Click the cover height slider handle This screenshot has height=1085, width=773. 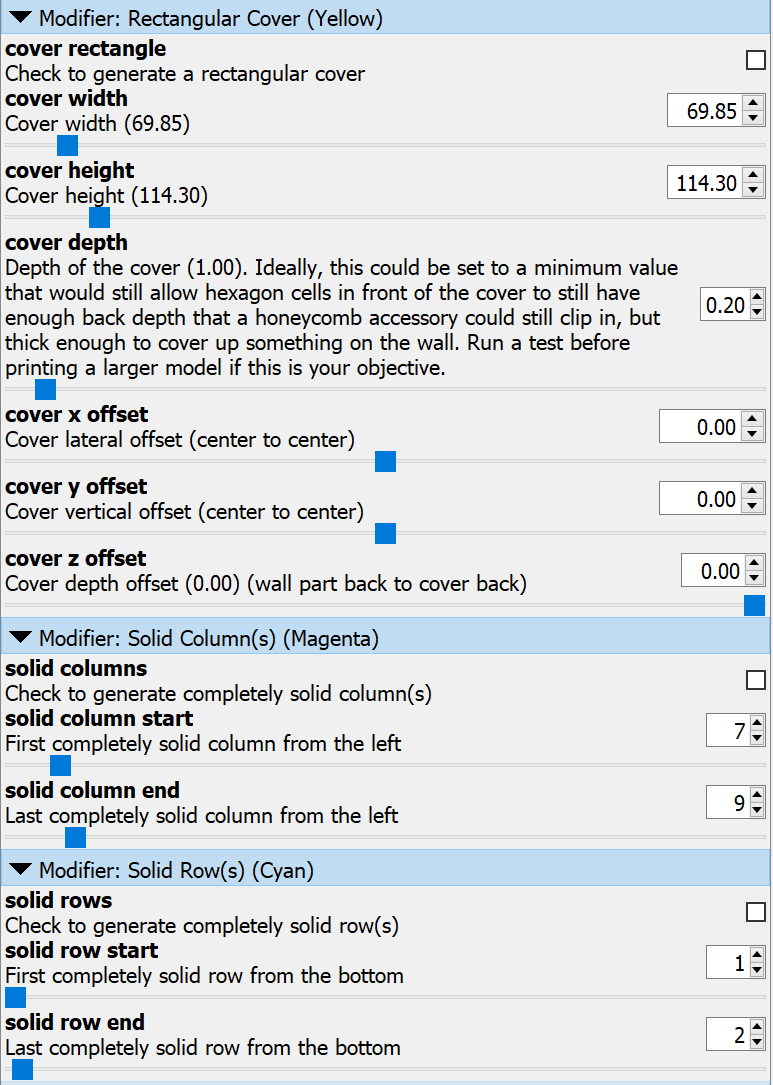pyautogui.click(x=99, y=217)
